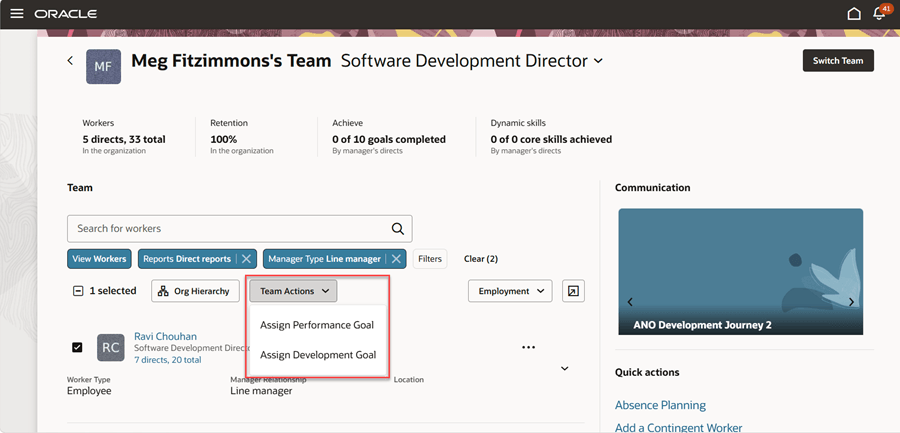Show the next communication card

[x=851, y=302]
